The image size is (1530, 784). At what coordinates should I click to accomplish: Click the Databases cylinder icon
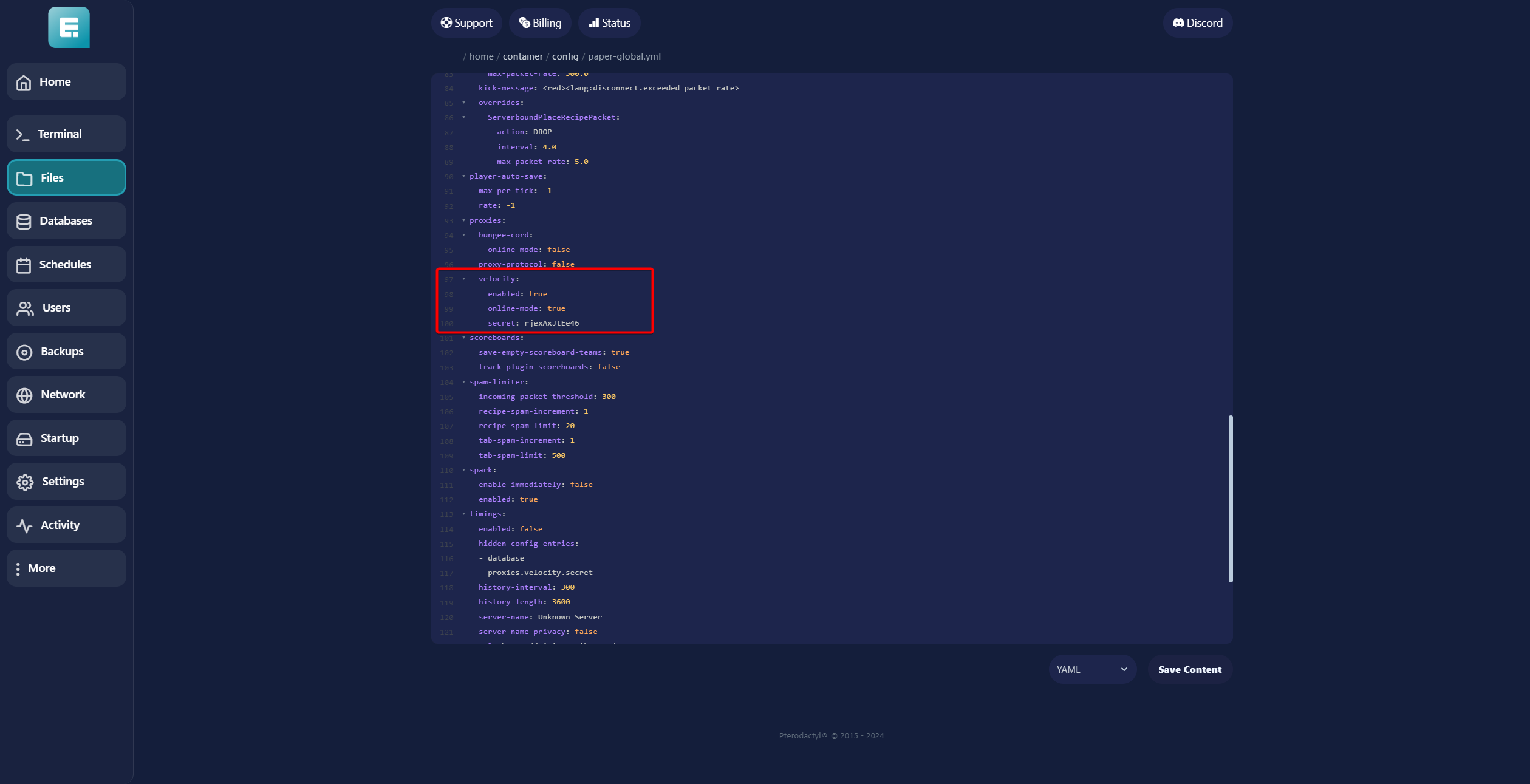click(x=24, y=222)
